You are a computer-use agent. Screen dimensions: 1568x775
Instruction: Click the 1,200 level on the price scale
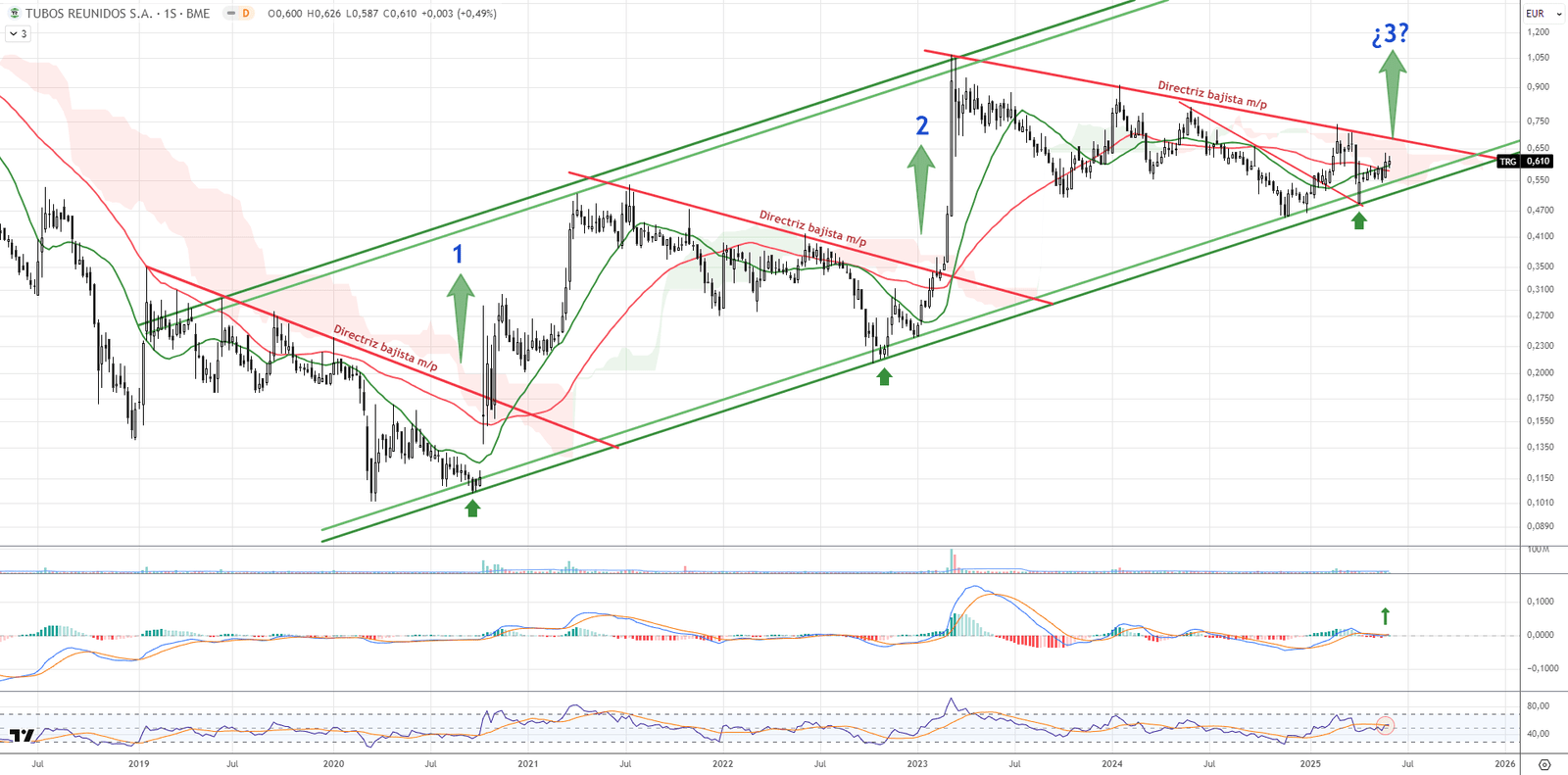point(1538,31)
